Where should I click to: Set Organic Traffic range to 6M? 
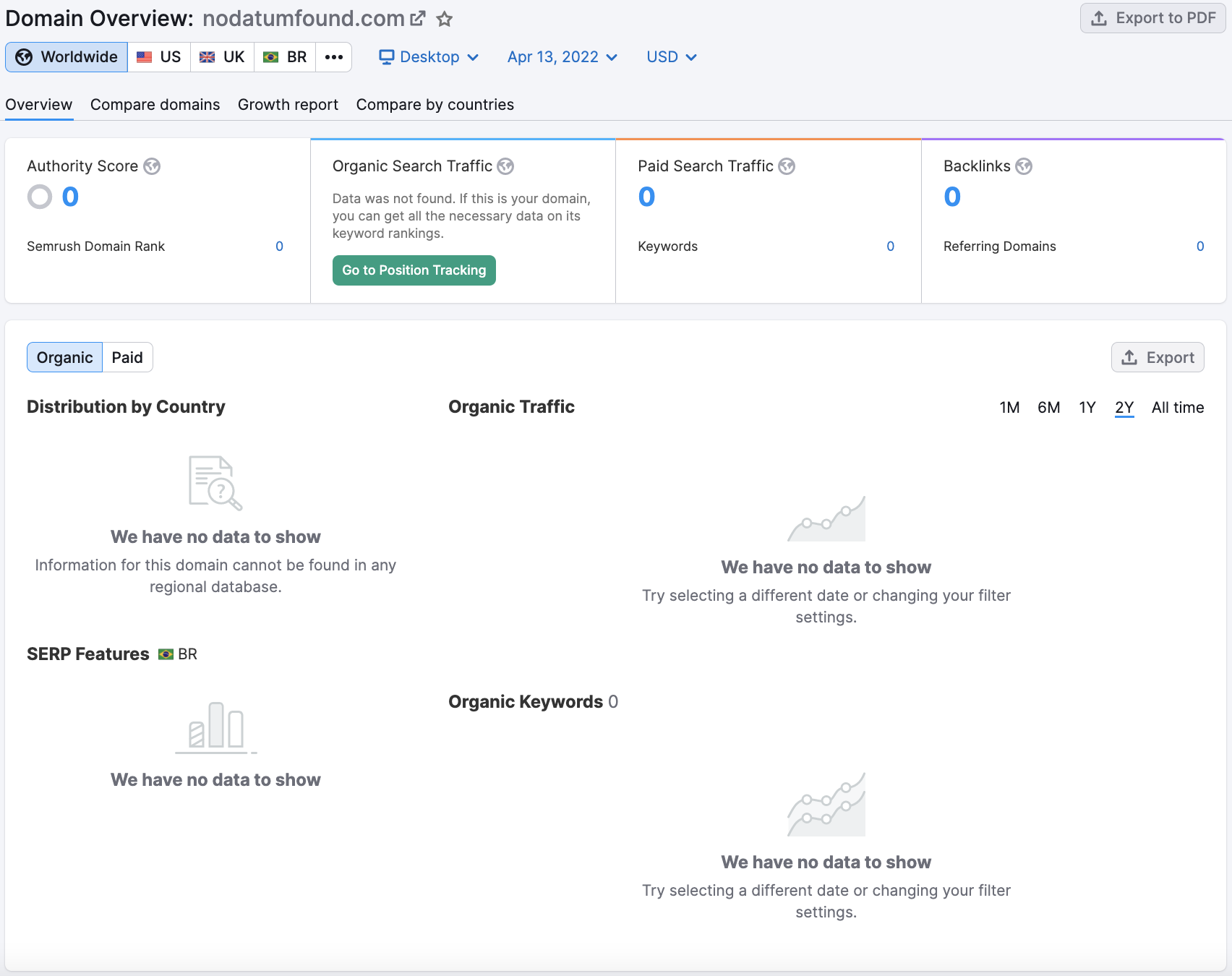(x=1048, y=408)
